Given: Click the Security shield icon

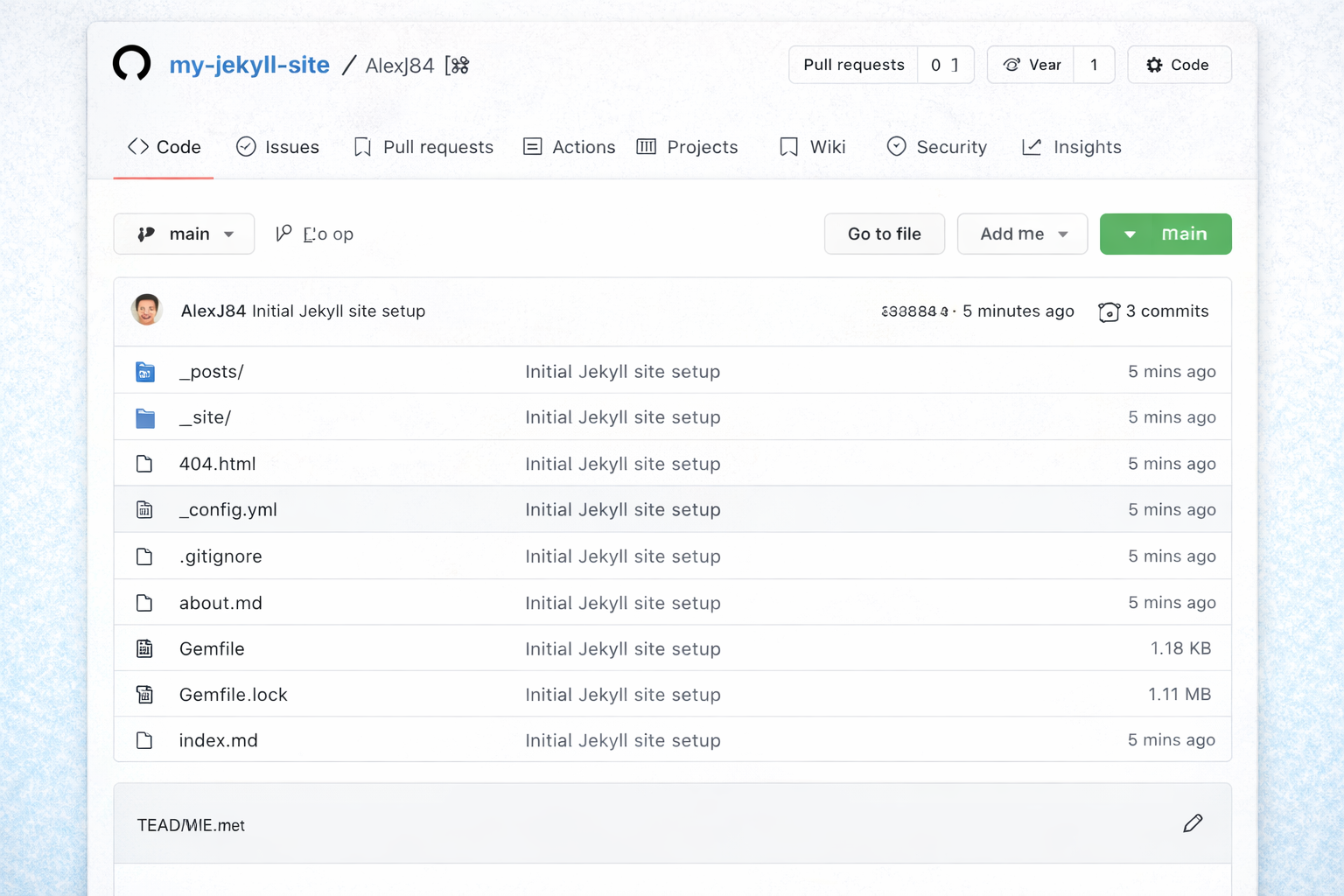Looking at the screenshot, I should pos(897,146).
